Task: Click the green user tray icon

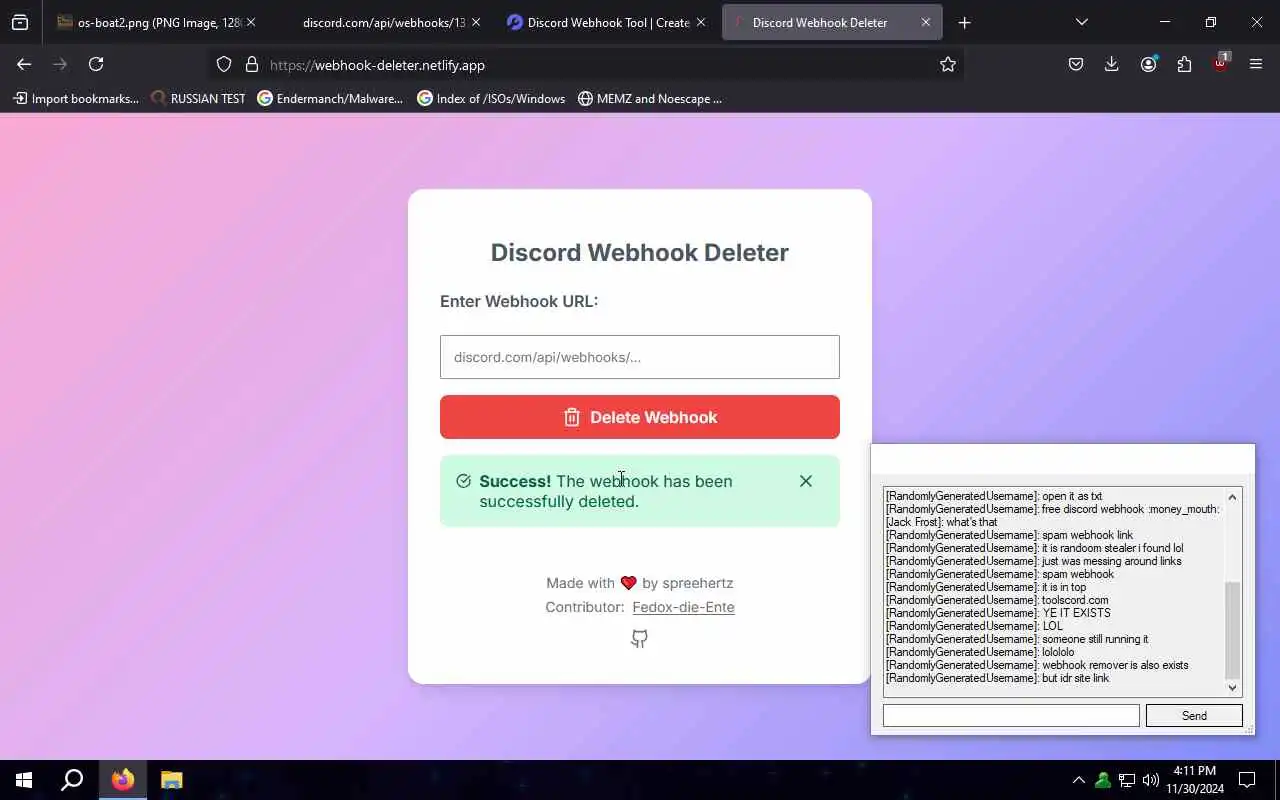Action: [1102, 780]
